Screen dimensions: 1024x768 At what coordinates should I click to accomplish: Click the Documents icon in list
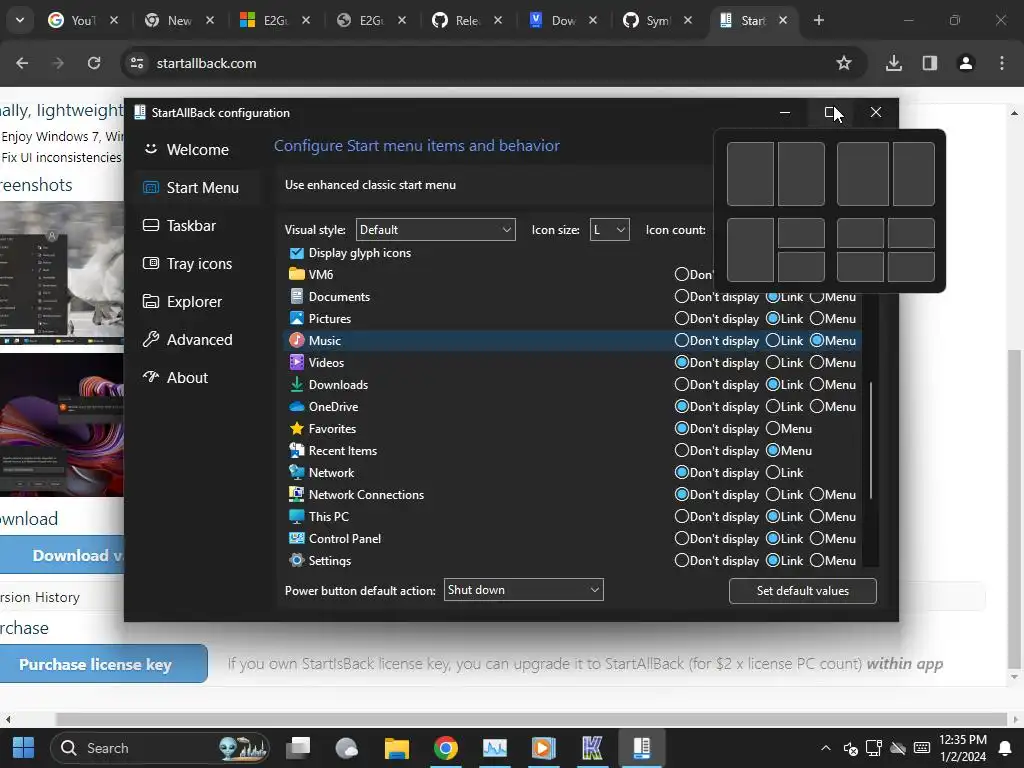[x=296, y=296]
